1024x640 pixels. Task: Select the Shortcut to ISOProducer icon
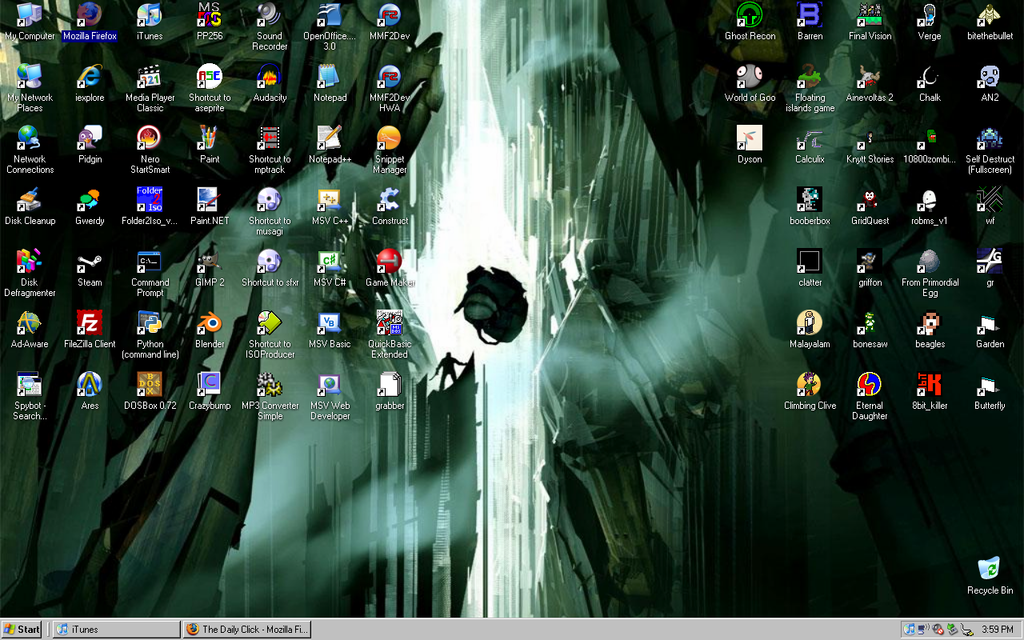[x=269, y=323]
